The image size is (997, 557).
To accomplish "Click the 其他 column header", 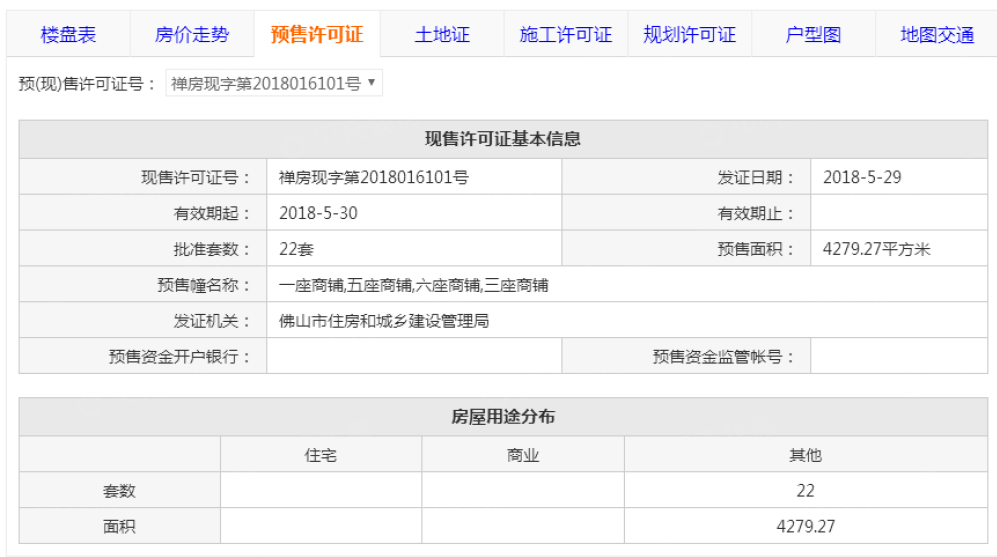I will [x=805, y=455].
